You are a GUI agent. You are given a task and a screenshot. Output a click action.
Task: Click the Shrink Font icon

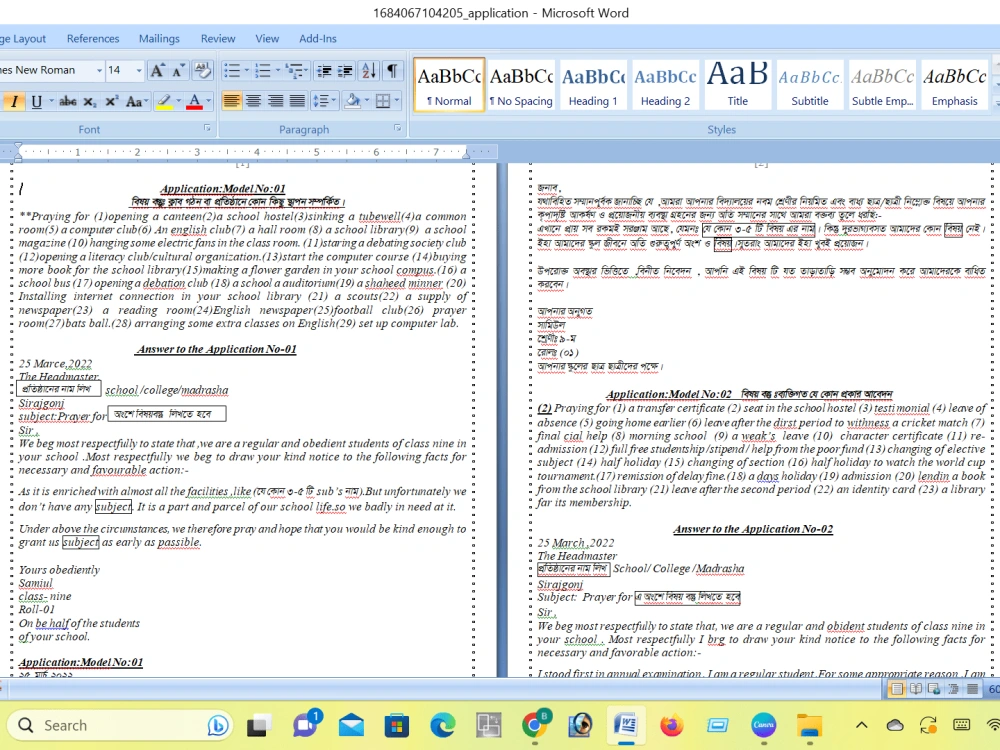(x=178, y=70)
